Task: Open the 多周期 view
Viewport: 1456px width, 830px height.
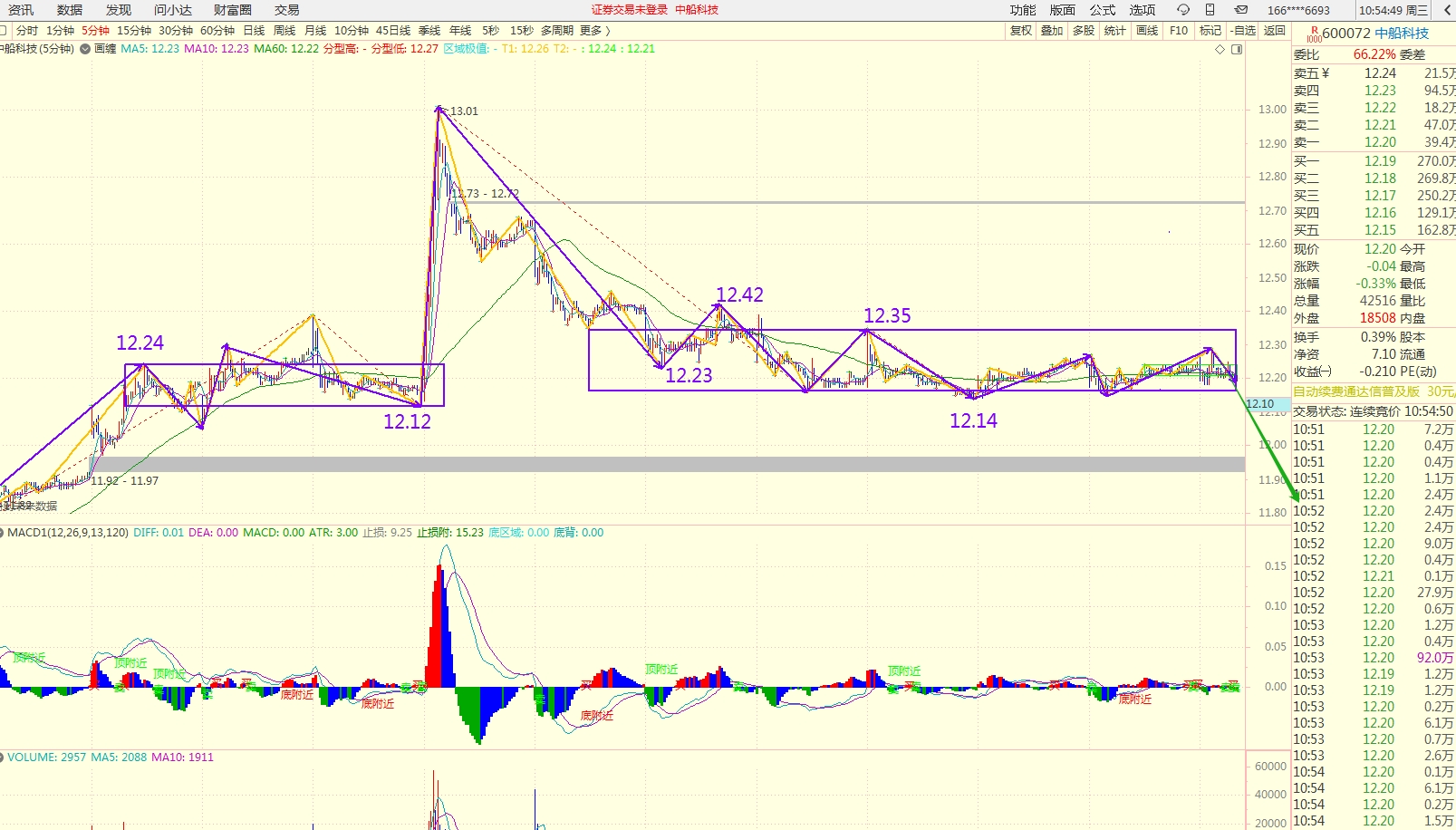Action: point(557,31)
